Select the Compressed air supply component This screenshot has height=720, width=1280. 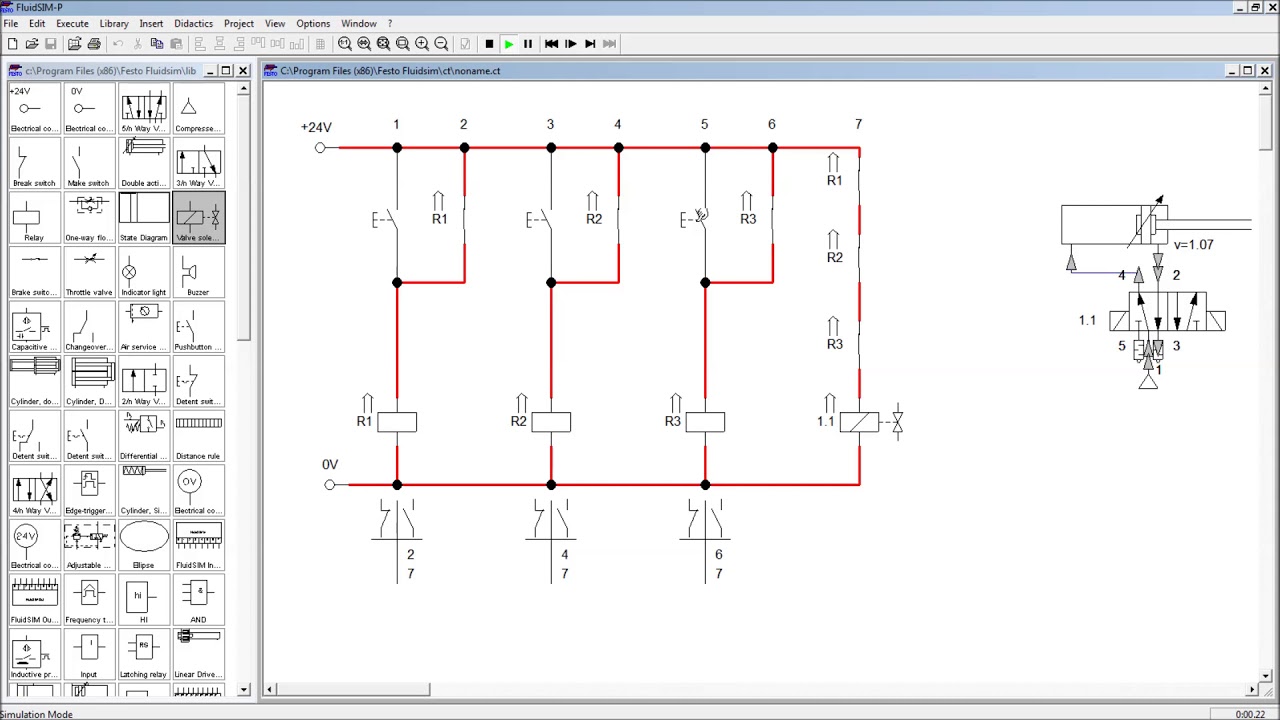pos(198,109)
